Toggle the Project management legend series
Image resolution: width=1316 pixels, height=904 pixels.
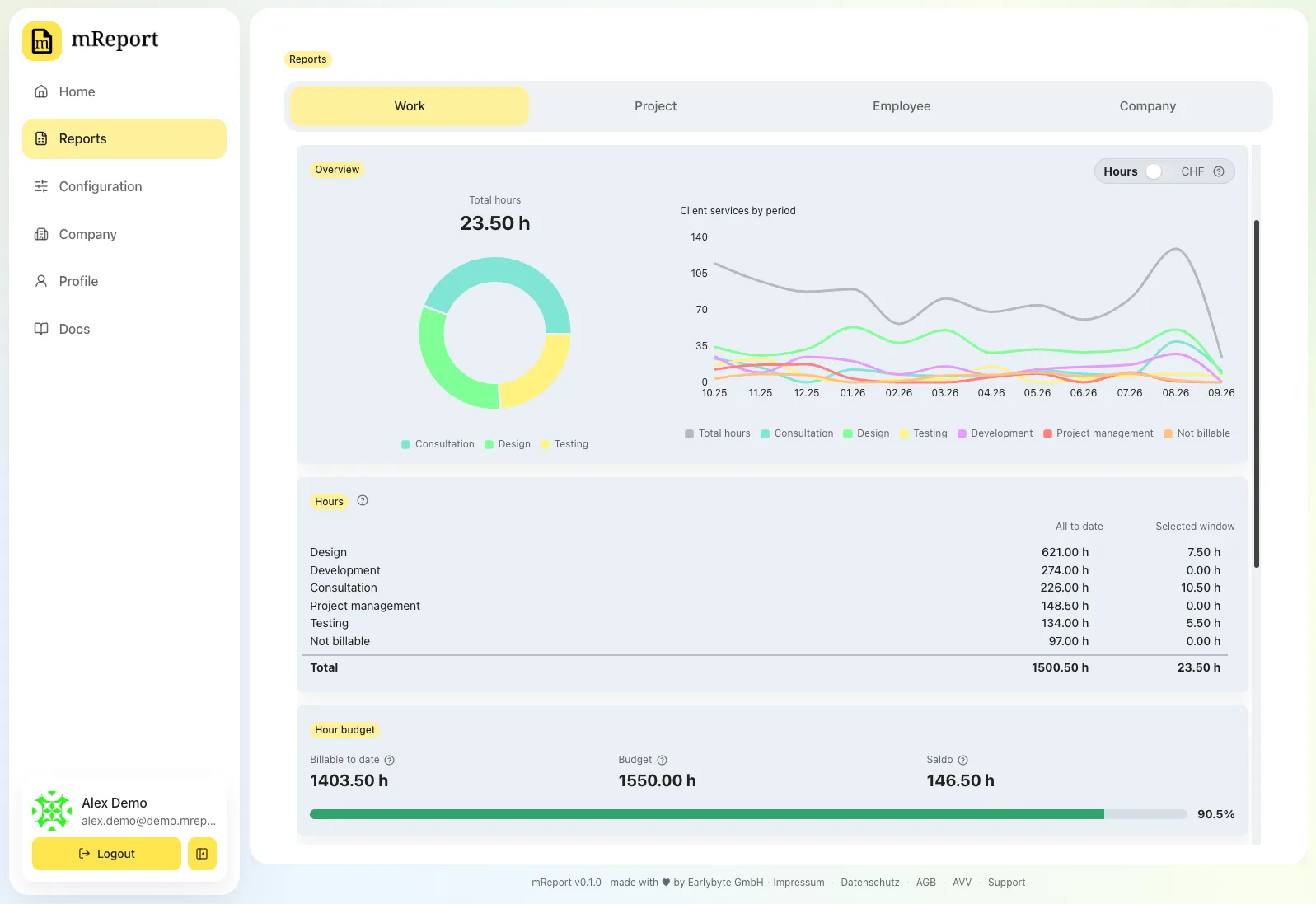click(1098, 433)
